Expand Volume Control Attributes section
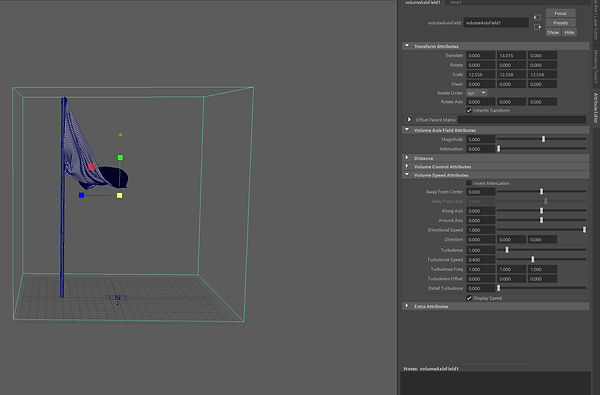The width and height of the screenshot is (600, 395). pos(407,166)
